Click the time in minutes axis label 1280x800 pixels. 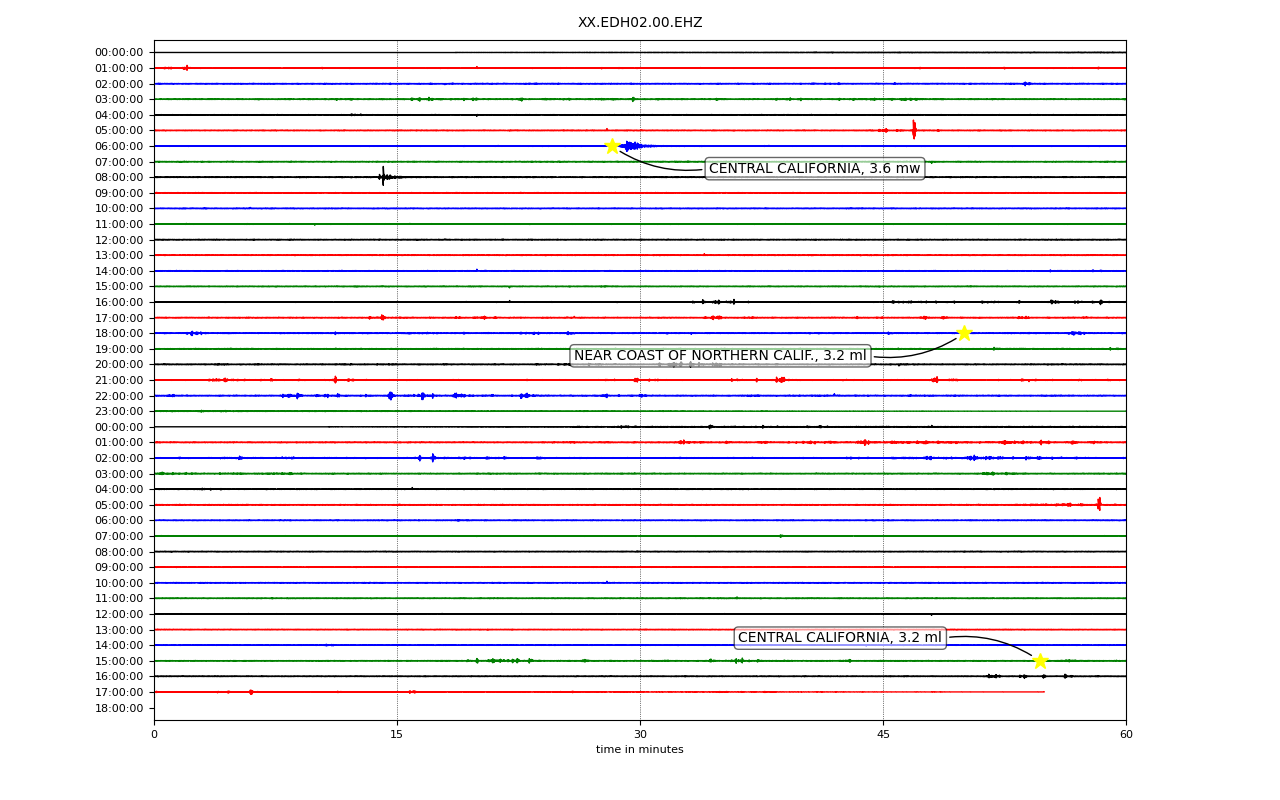pos(640,750)
